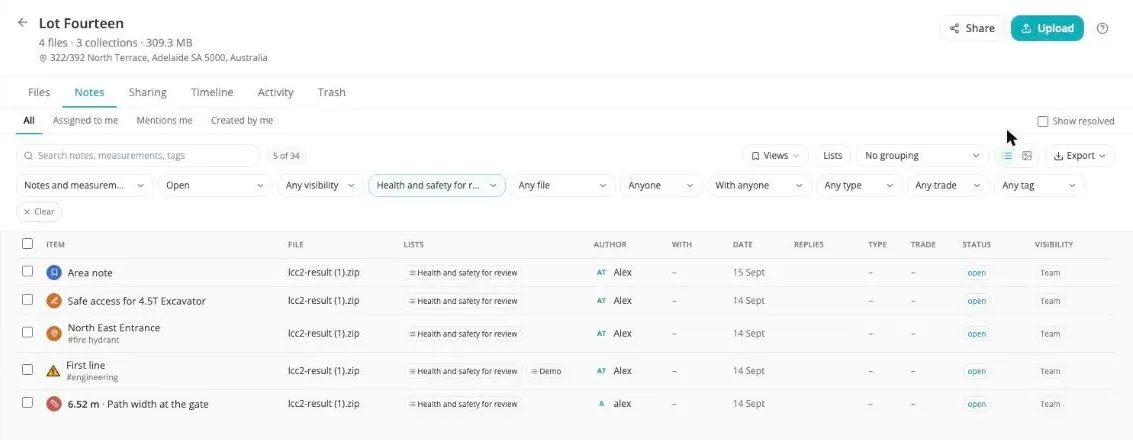Switch to the Sharing tab
The image size is (1133, 440).
coord(147,92)
